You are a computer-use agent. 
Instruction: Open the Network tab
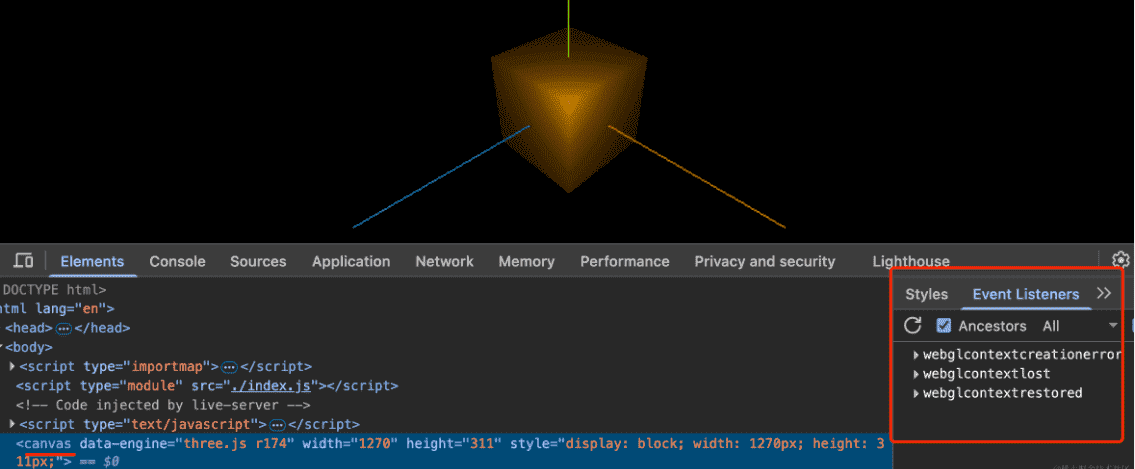pos(444,262)
